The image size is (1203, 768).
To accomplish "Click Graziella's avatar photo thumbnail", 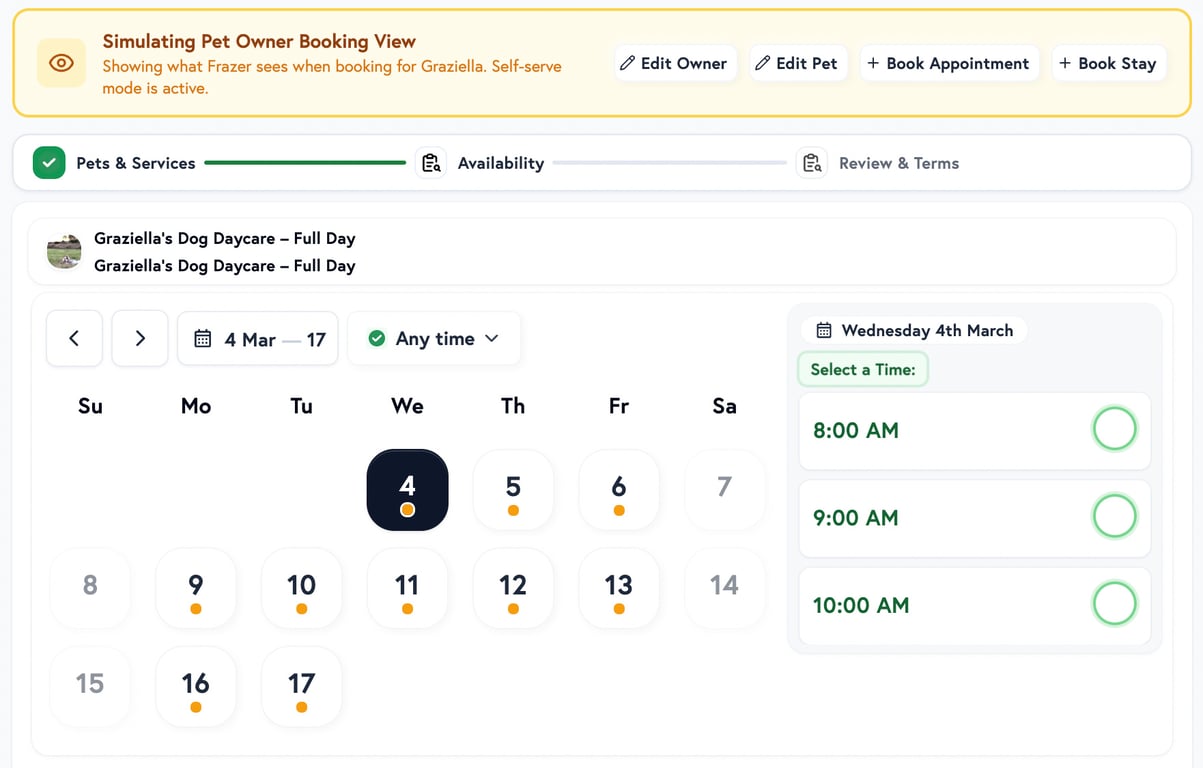I will click(64, 251).
